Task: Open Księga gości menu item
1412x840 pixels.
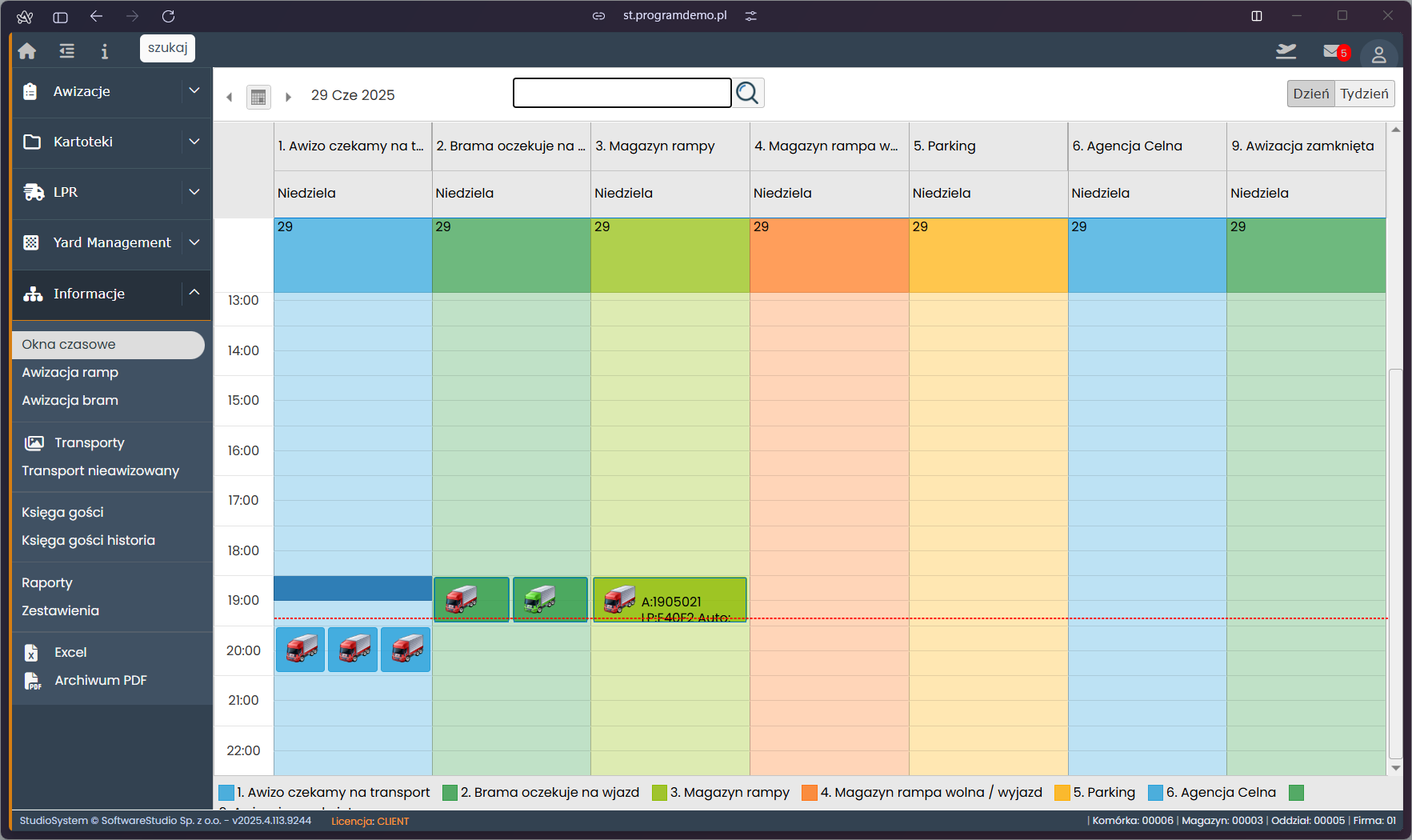Action: pyautogui.click(x=62, y=513)
